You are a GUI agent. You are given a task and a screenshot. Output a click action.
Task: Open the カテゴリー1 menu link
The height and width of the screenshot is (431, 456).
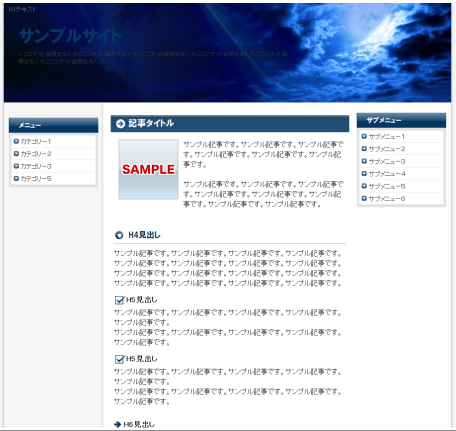click(x=36, y=142)
